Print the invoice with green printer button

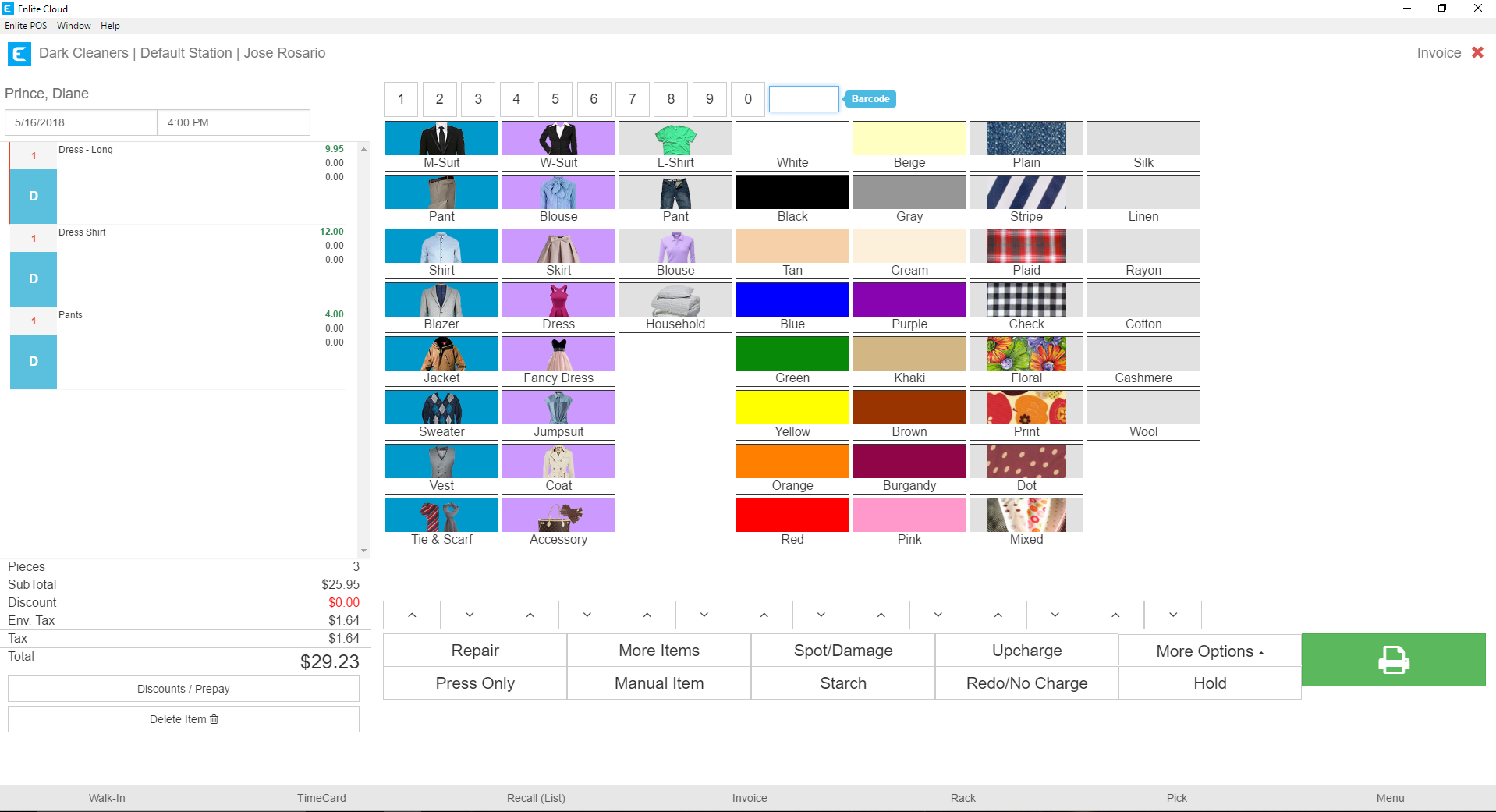[x=1393, y=660]
